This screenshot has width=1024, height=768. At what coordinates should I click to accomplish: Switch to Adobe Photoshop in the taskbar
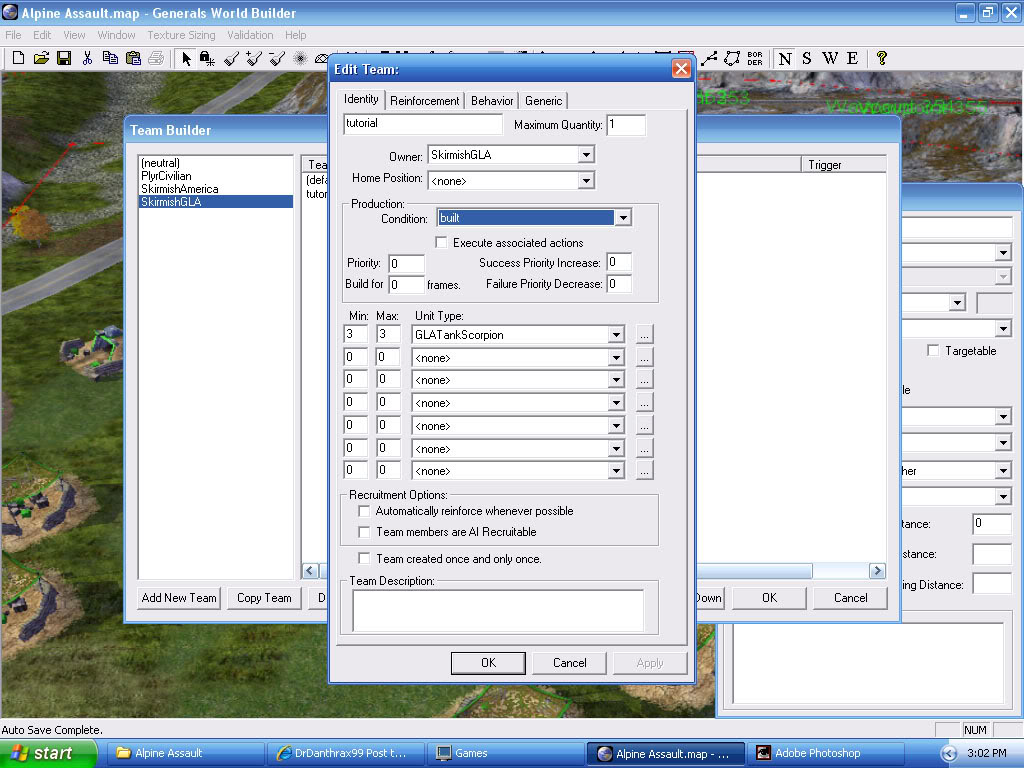[825, 754]
